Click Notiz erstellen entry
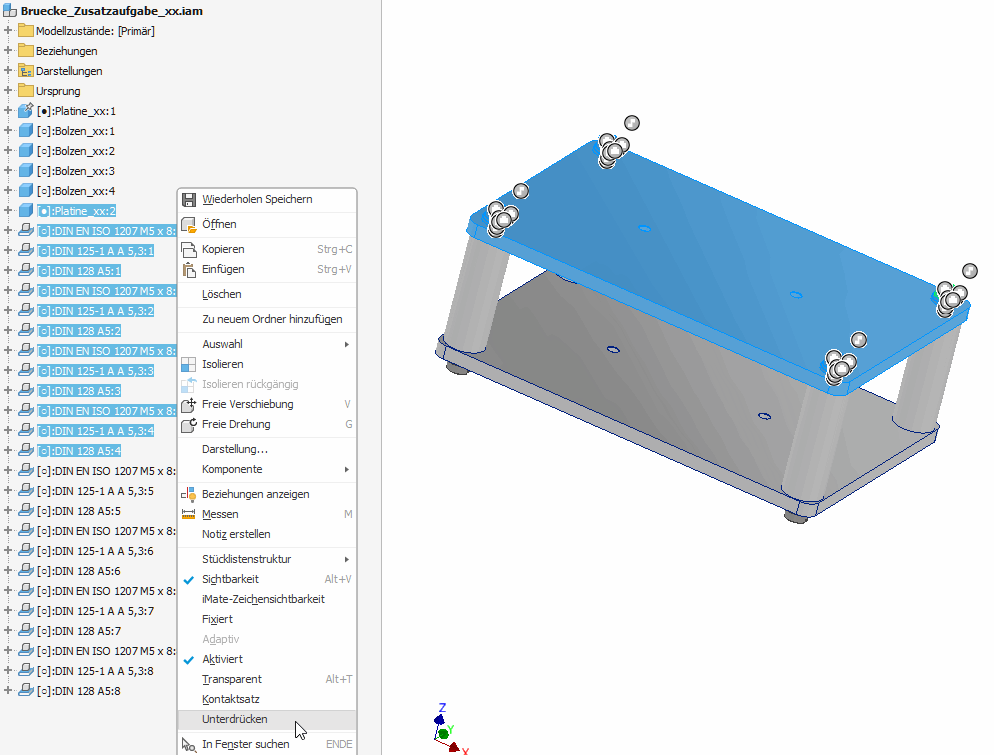 (235, 534)
